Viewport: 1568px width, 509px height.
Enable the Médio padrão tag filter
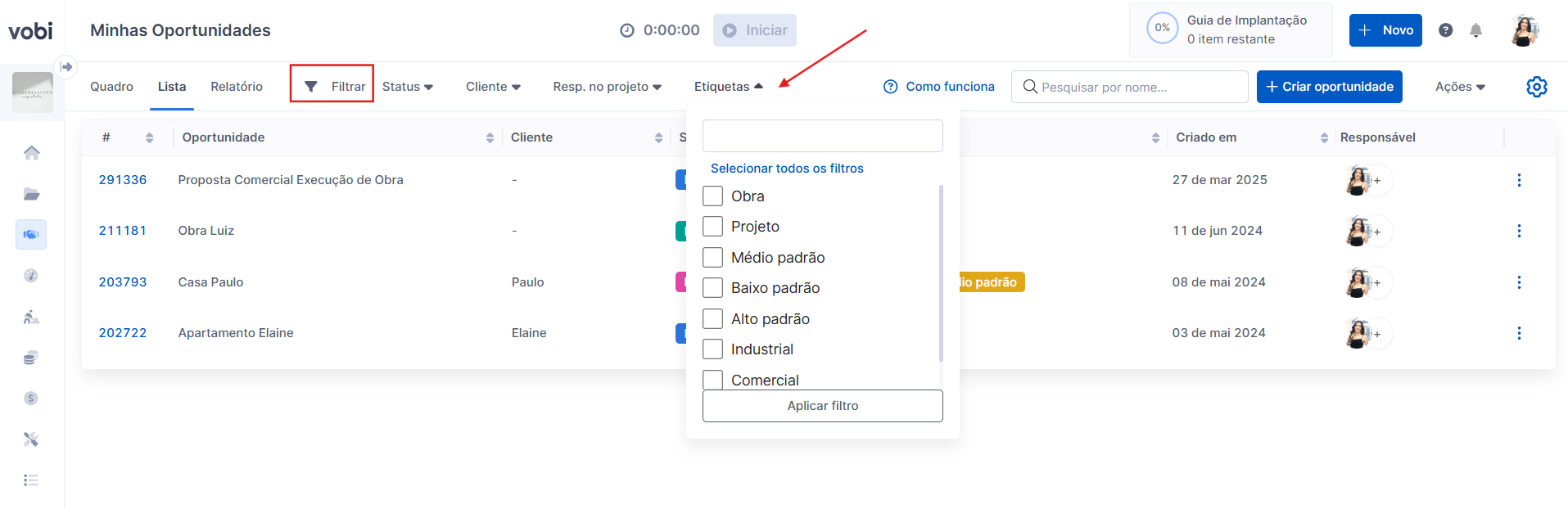(713, 258)
